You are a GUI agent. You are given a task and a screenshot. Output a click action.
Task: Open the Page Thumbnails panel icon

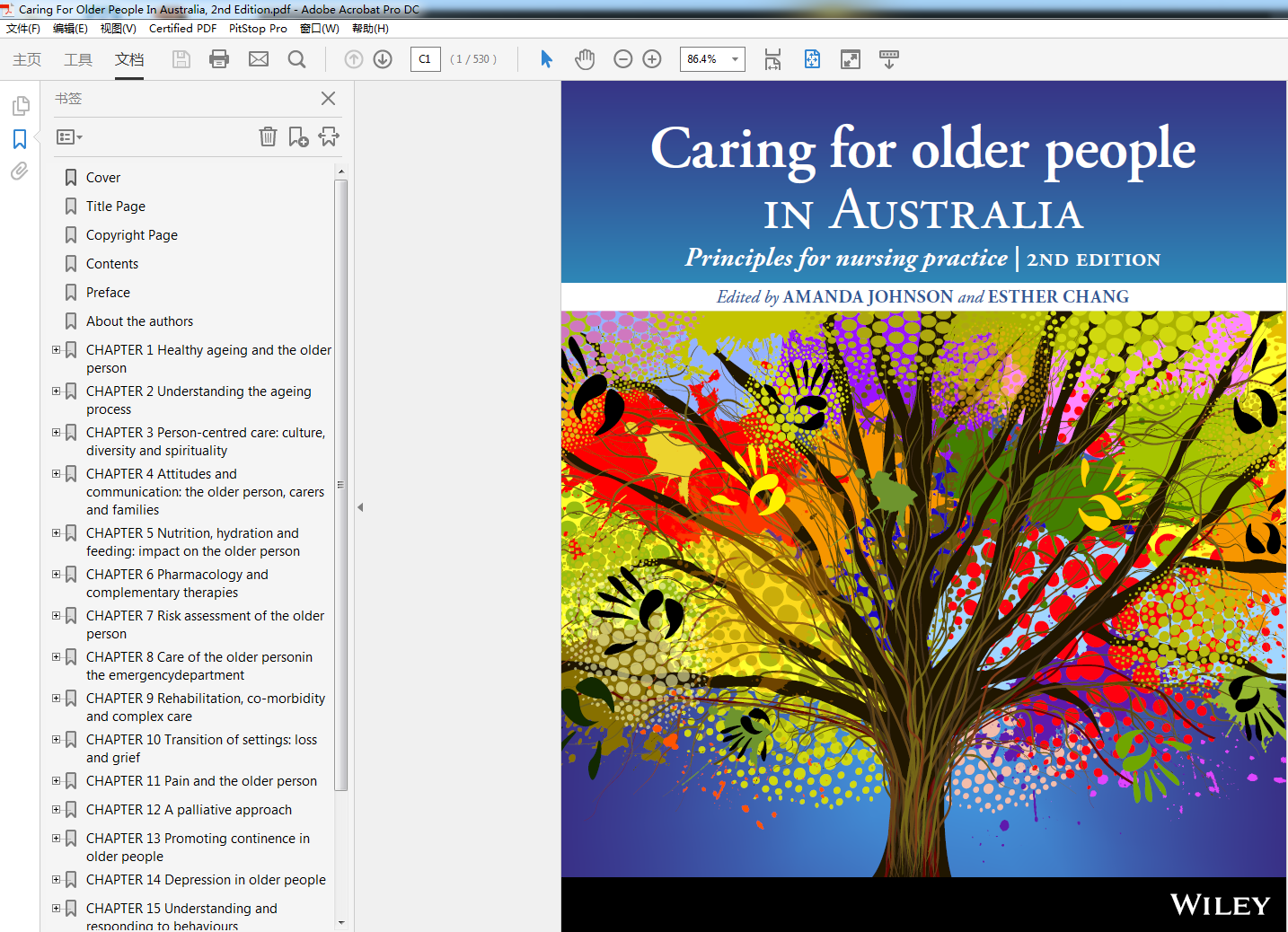click(x=20, y=107)
